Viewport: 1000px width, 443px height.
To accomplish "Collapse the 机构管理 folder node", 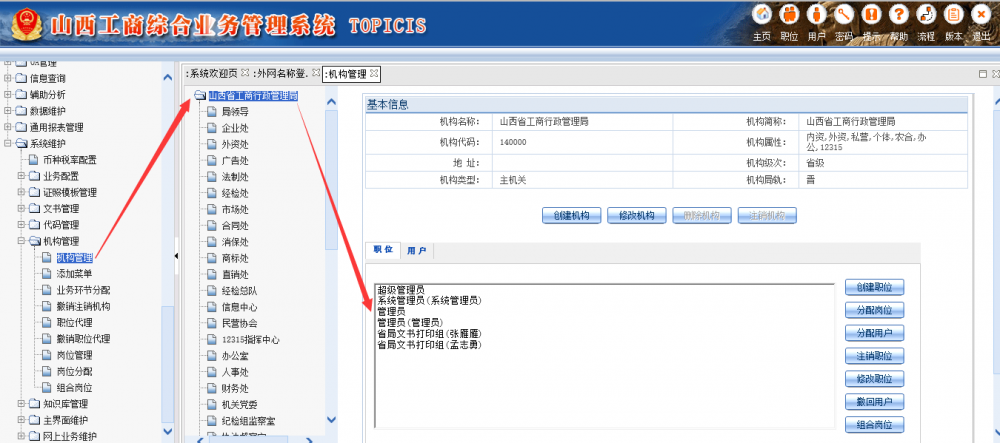I will click(22, 241).
